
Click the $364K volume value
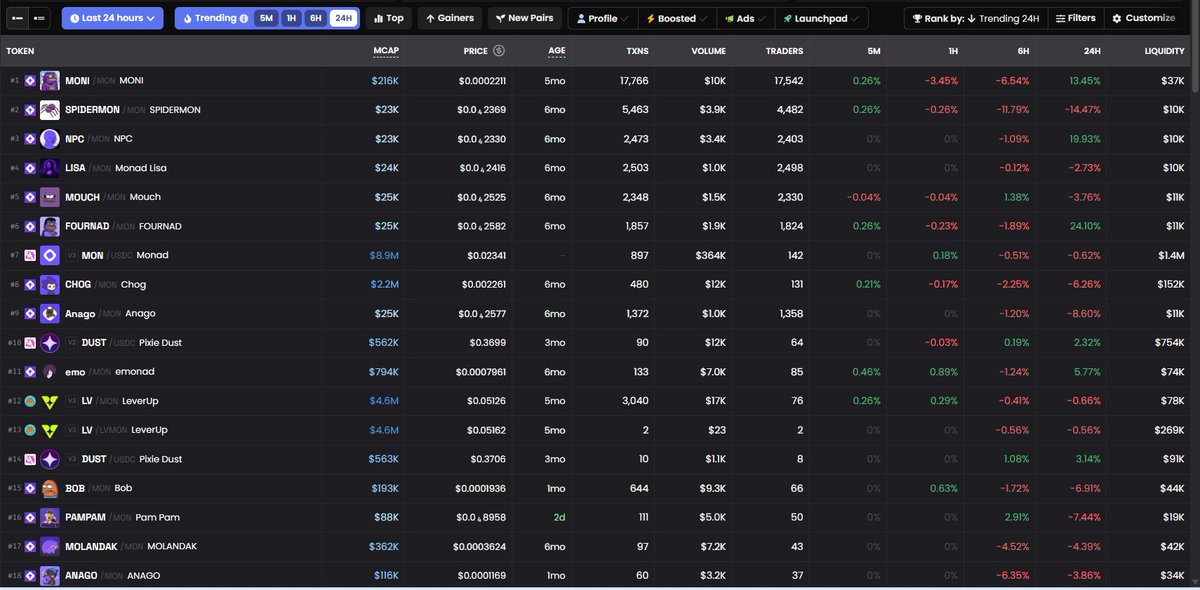tap(711, 255)
